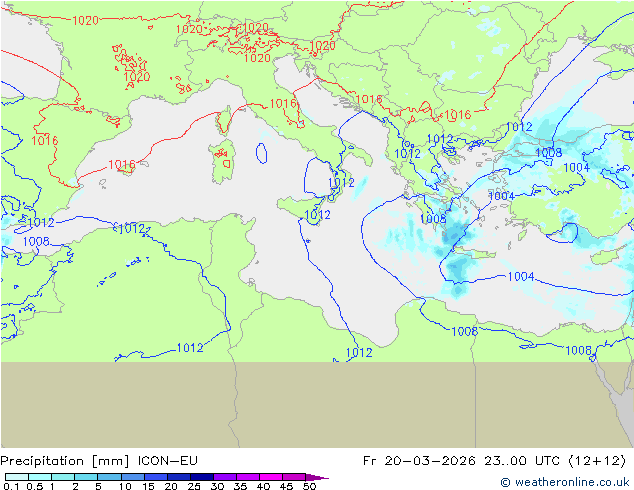Screen dimensions: 634x490
Task: Click the red 1016 label over central Italy
Action: [283, 103]
